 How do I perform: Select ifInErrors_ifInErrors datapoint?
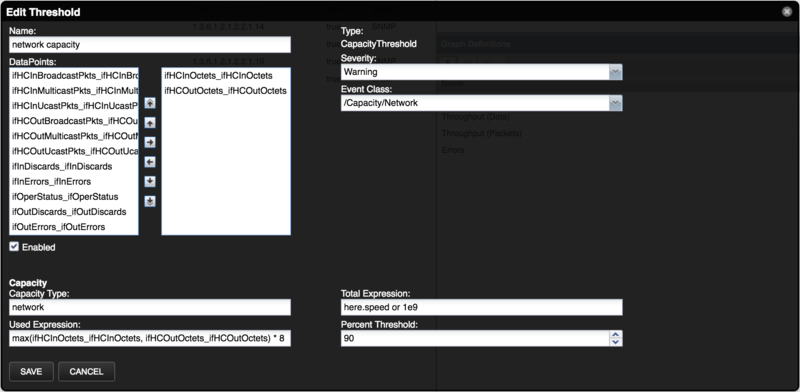pos(74,182)
